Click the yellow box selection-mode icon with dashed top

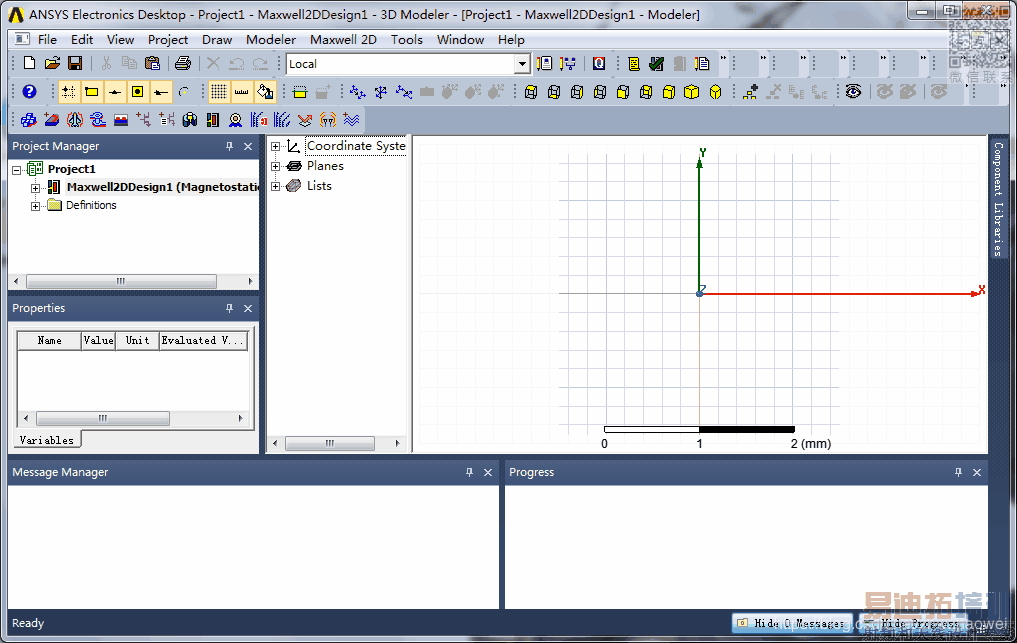pyautogui.click(x=300, y=91)
